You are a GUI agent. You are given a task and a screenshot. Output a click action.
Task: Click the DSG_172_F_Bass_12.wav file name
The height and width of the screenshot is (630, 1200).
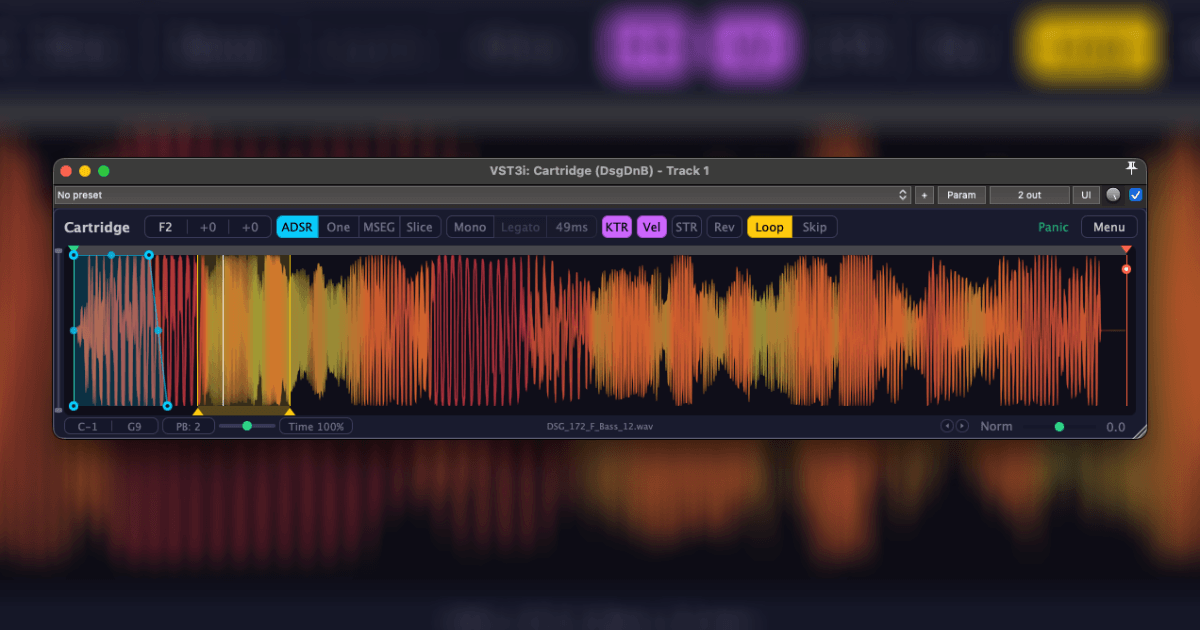pos(601,427)
